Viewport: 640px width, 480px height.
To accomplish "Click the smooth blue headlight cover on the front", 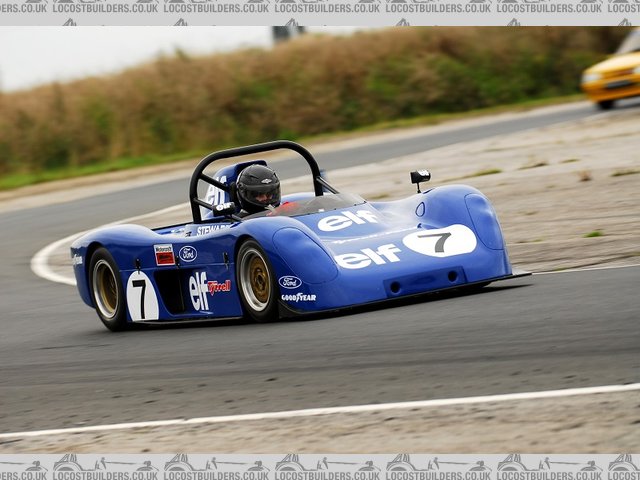I will [484, 220].
